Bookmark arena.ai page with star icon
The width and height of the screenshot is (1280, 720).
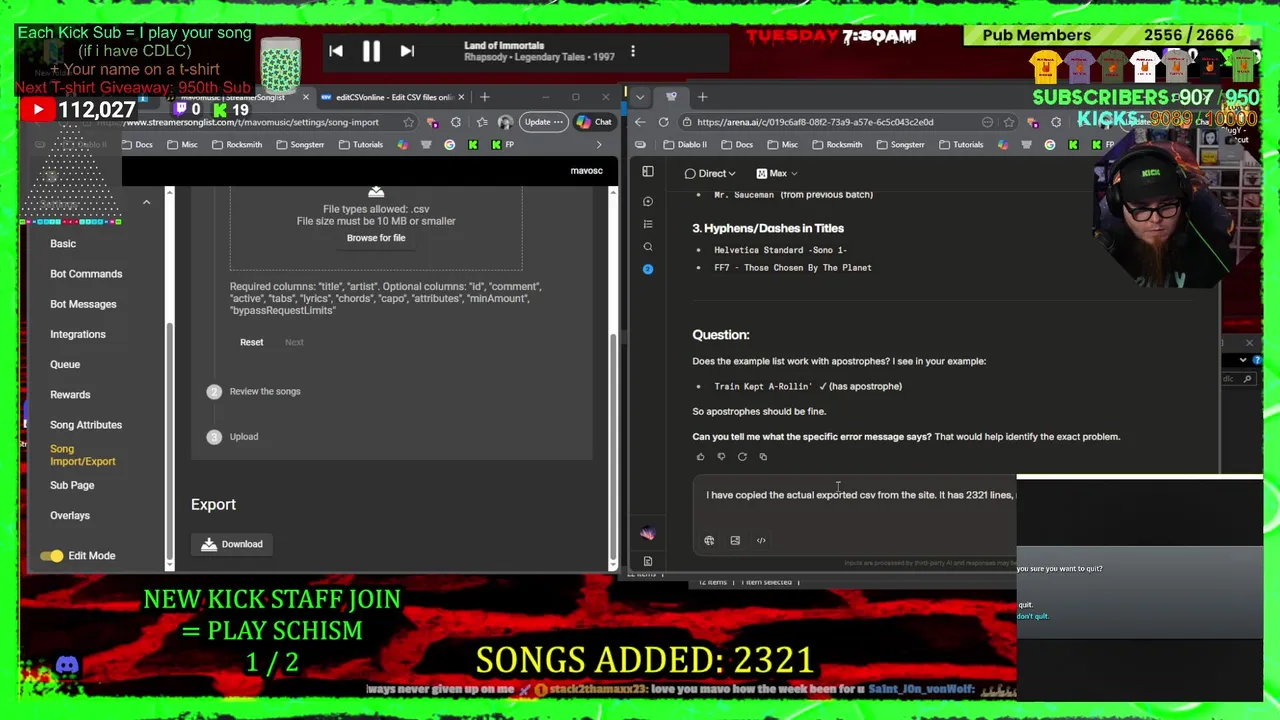tap(1009, 122)
